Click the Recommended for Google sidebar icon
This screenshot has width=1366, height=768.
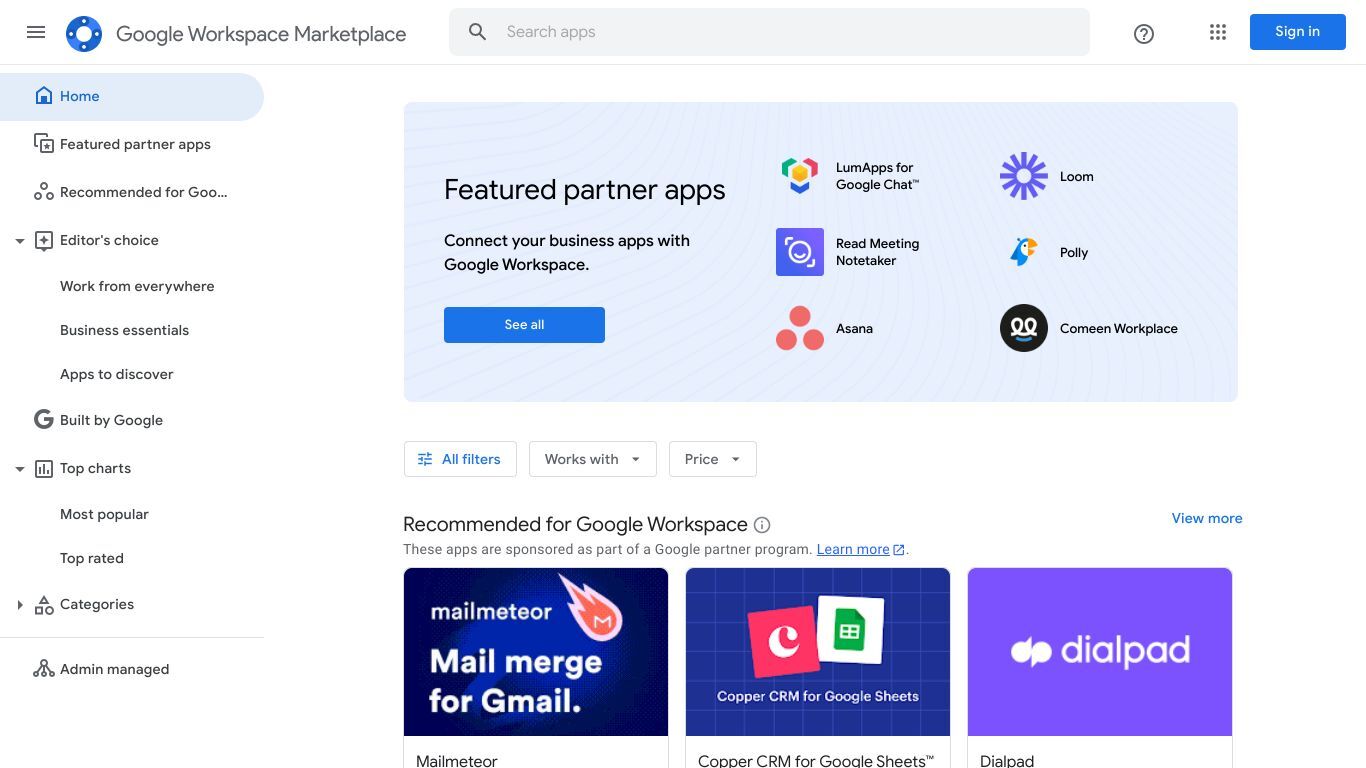44,192
